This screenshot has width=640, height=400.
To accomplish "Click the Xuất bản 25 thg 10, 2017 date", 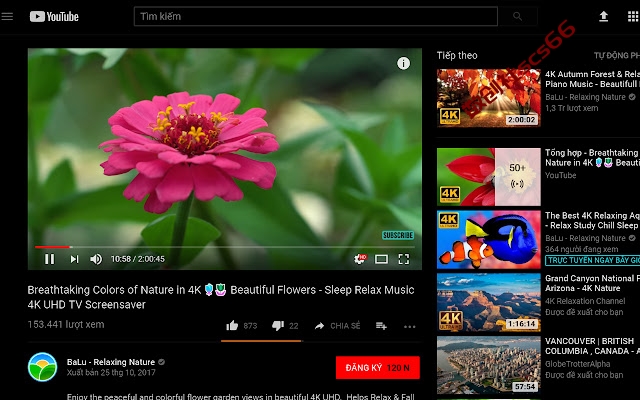I will [111, 372].
